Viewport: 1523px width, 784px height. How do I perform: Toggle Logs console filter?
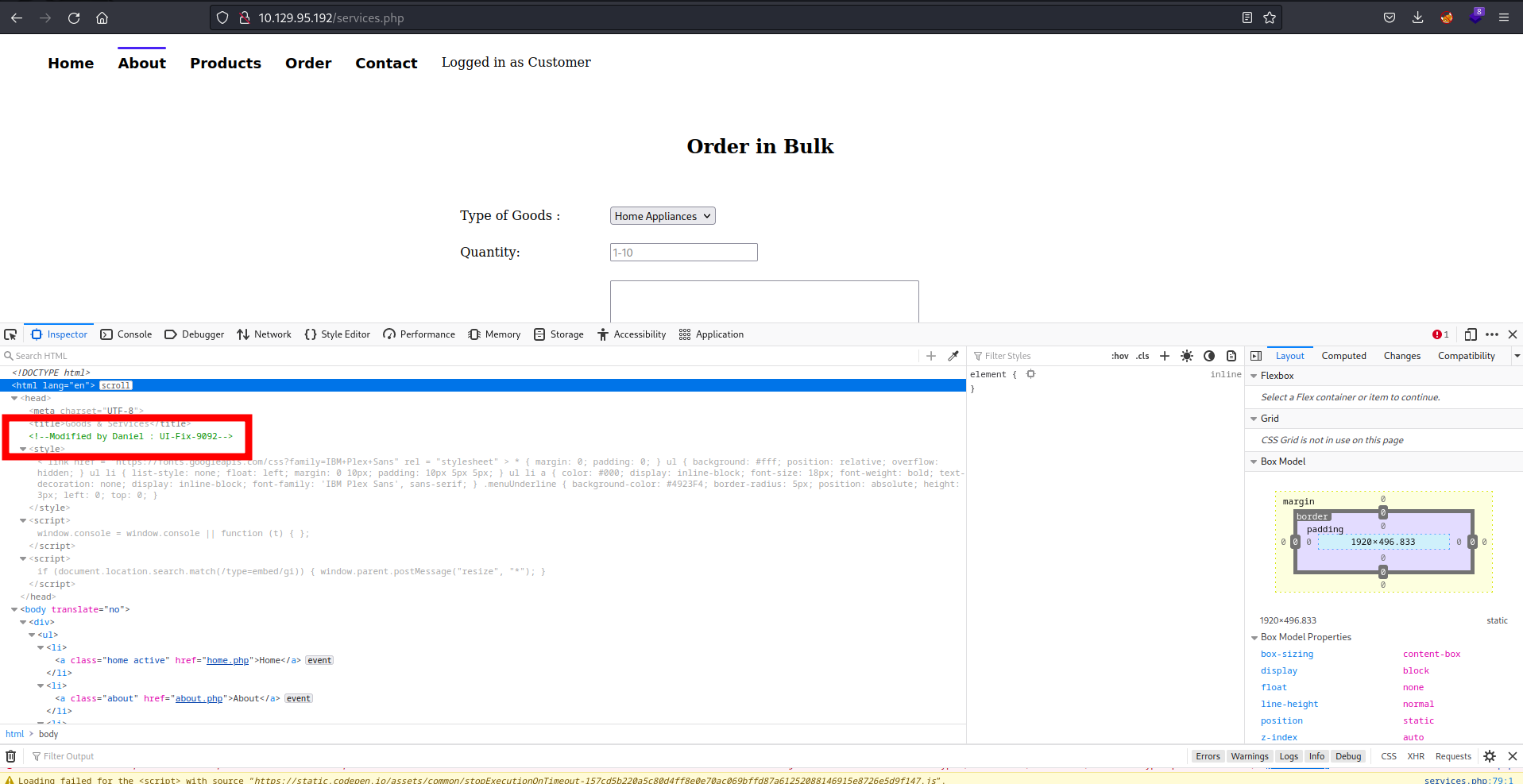[x=1289, y=756]
